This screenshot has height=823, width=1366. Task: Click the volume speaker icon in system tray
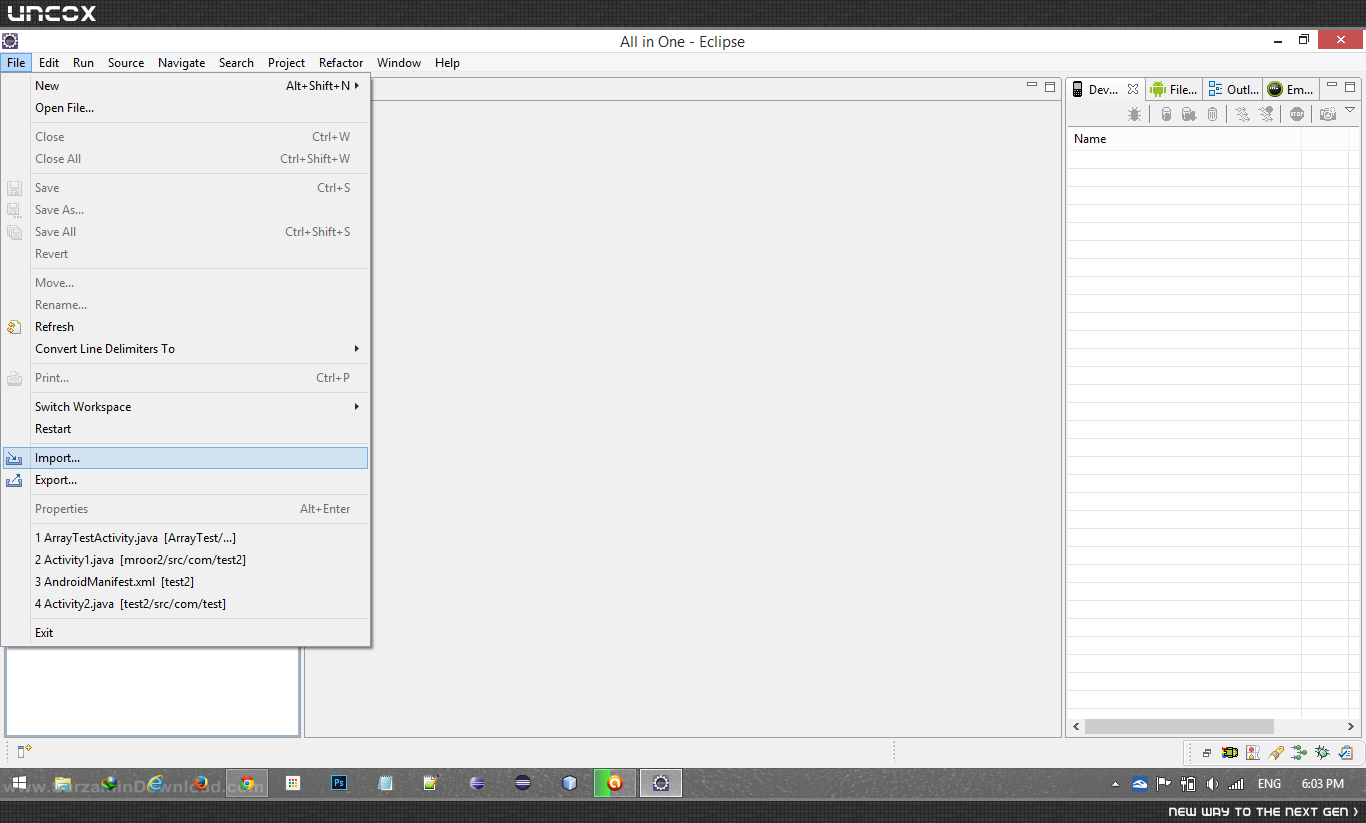pyautogui.click(x=1213, y=784)
